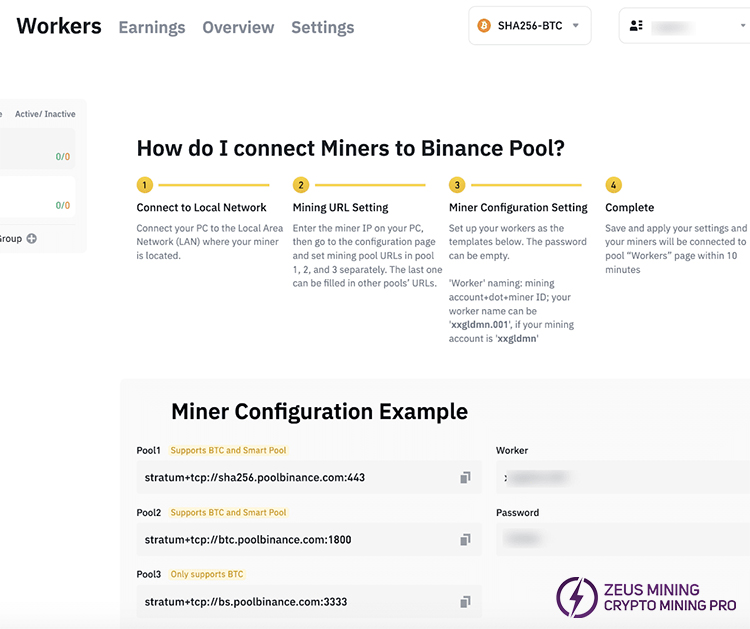
Task: Switch to the Earnings tab
Action: 151,27
